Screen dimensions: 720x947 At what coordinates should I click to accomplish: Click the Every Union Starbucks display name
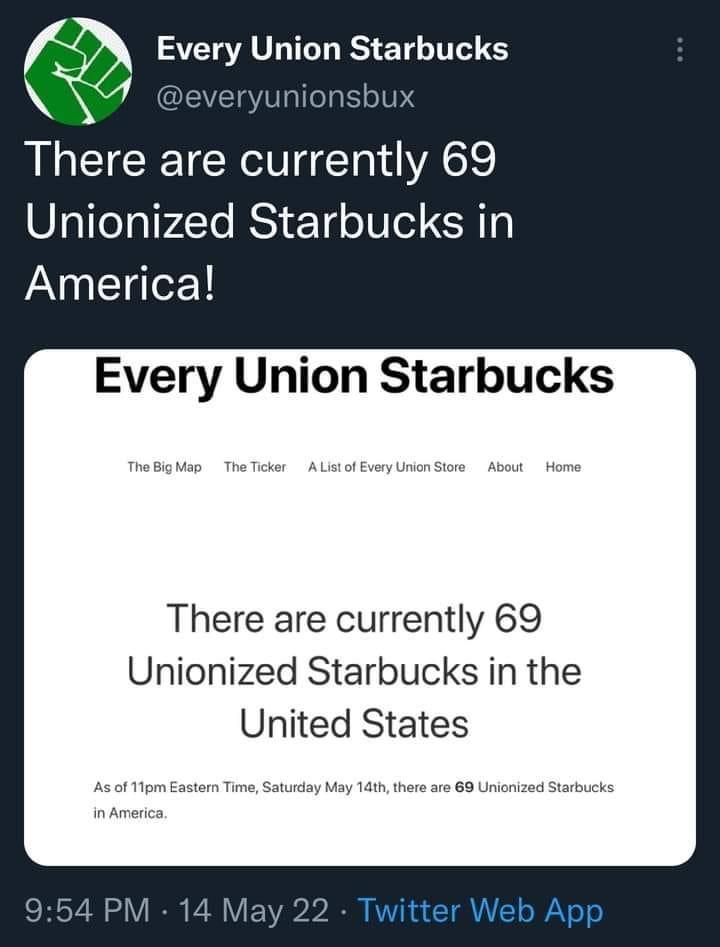pyautogui.click(x=332, y=48)
